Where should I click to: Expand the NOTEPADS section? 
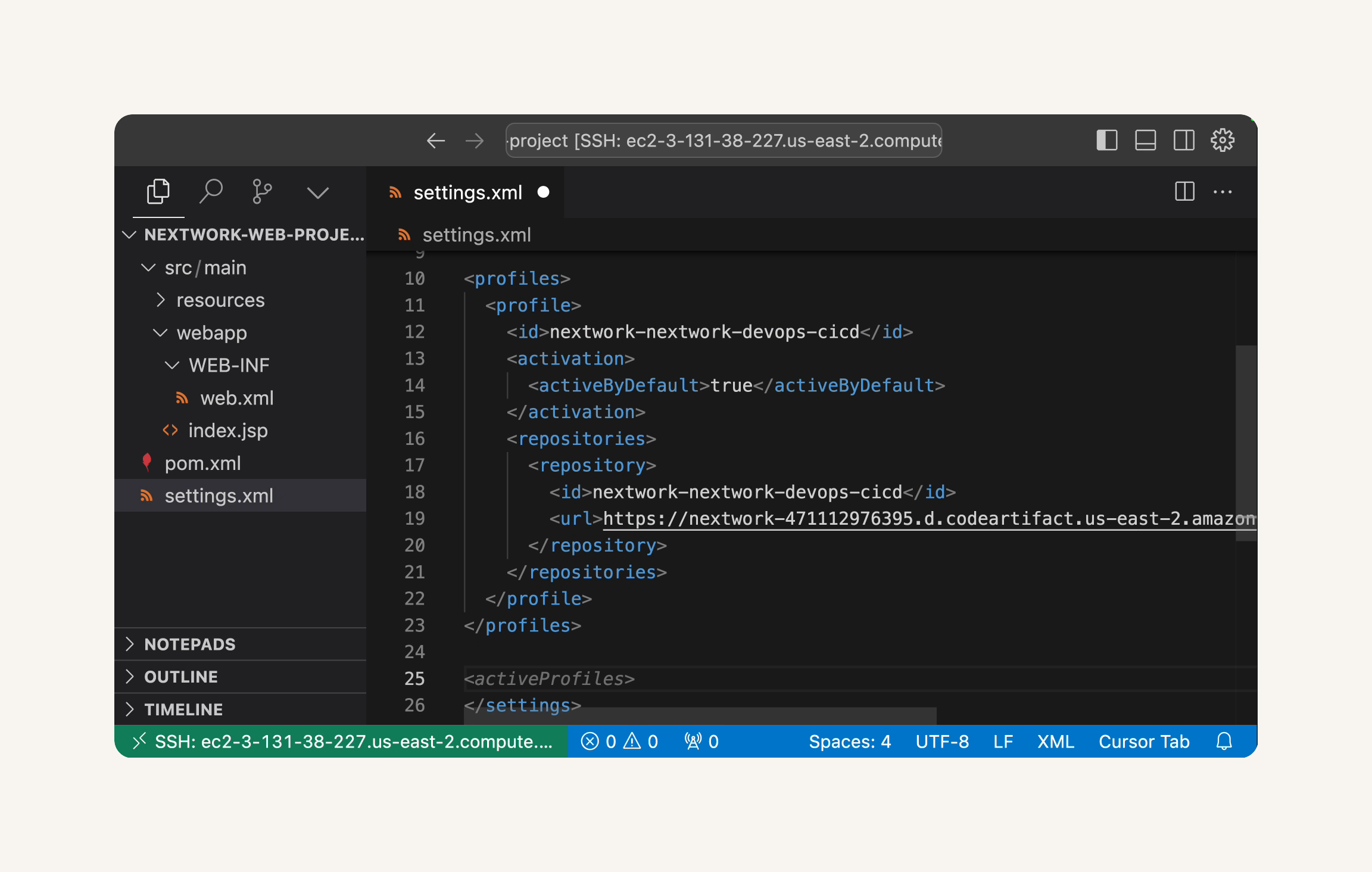(x=241, y=644)
